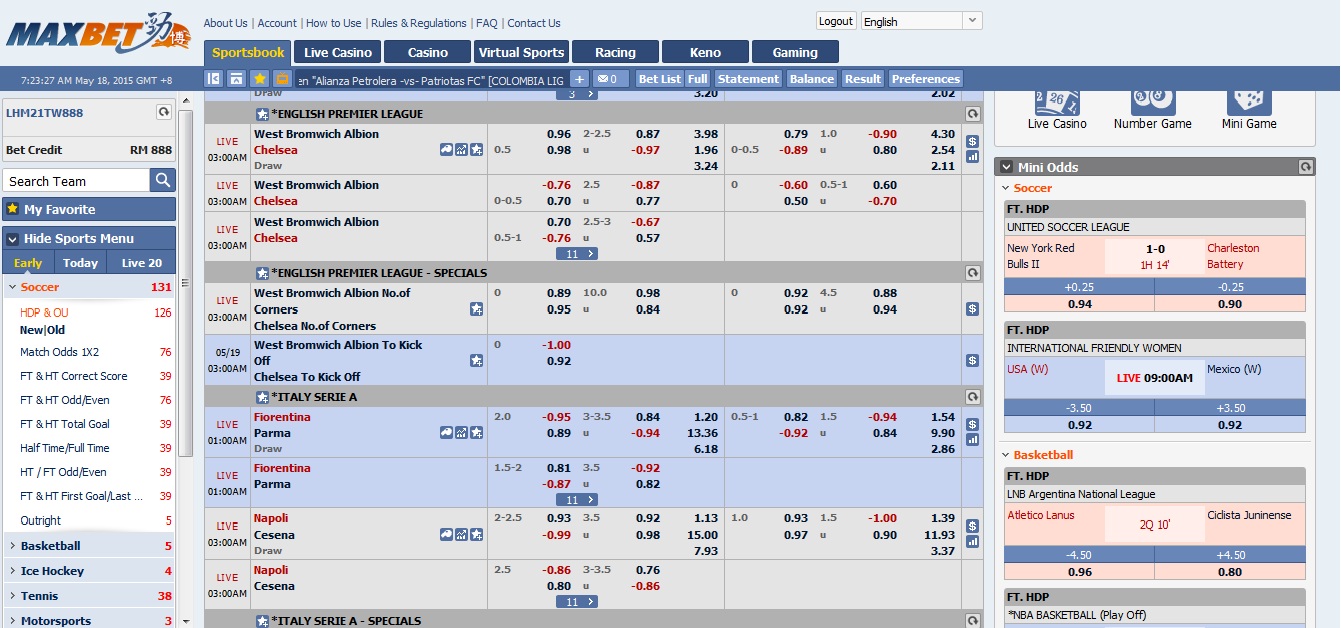Click the search magnifier next to Search Team
This screenshot has height=628, width=1341.
(163, 180)
